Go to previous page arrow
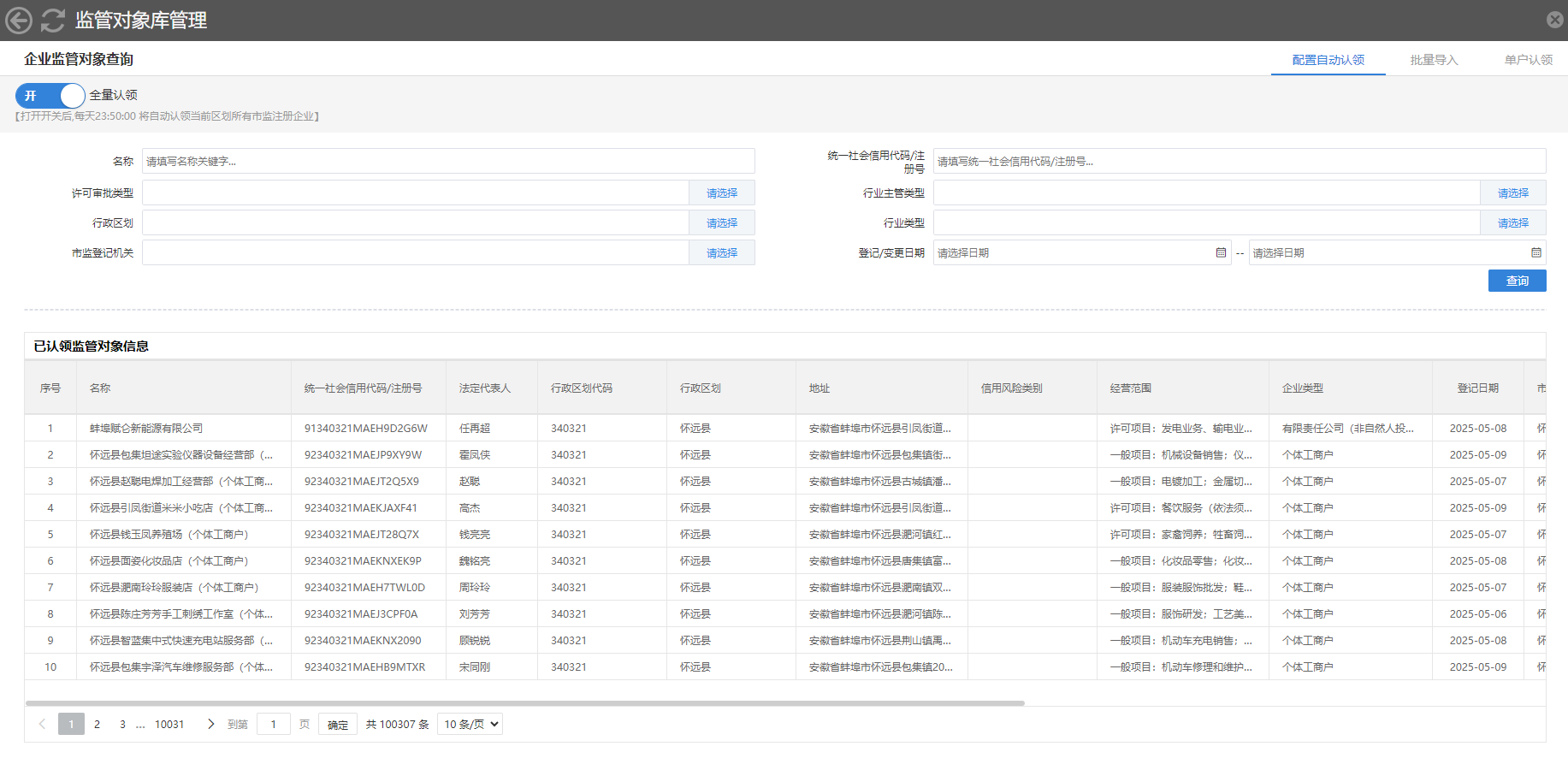This screenshot has width=1568, height=776. coord(42,724)
